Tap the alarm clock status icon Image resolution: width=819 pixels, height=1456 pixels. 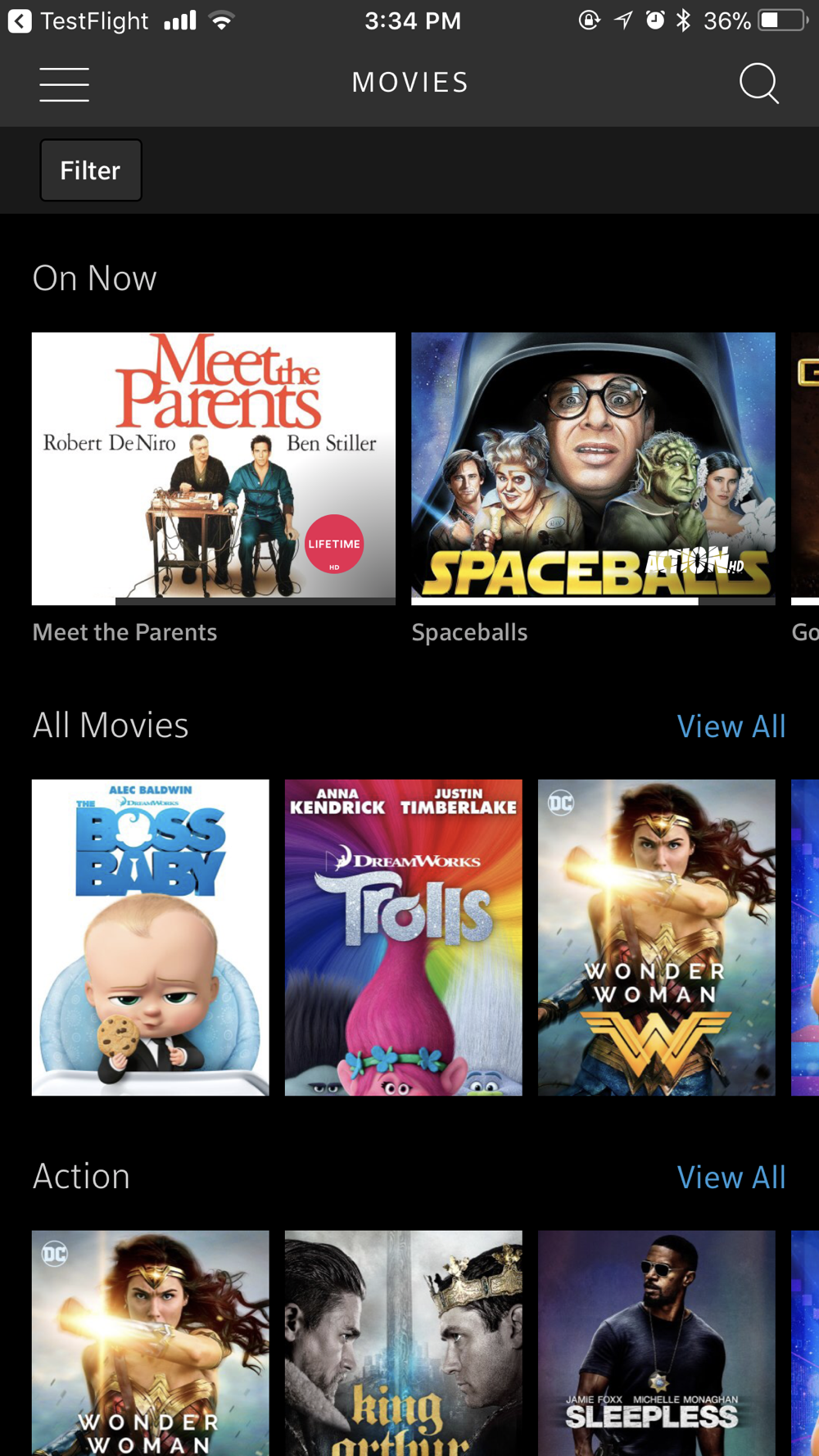point(655,20)
